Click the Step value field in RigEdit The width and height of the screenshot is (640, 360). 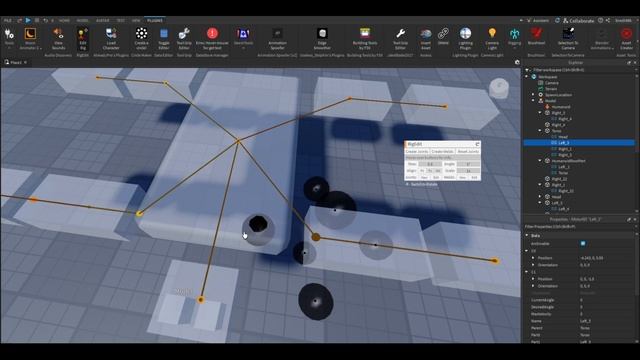(430, 164)
